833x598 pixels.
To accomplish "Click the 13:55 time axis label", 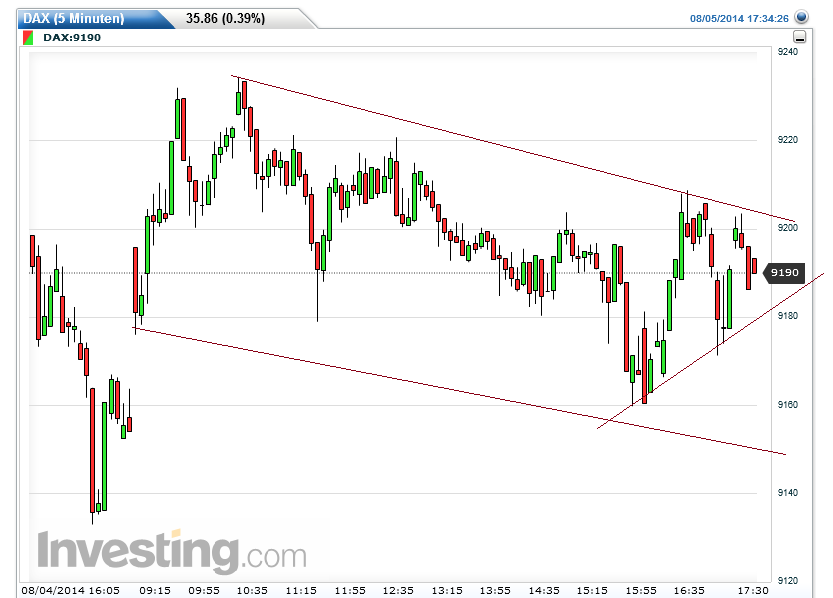I will click(495, 591).
